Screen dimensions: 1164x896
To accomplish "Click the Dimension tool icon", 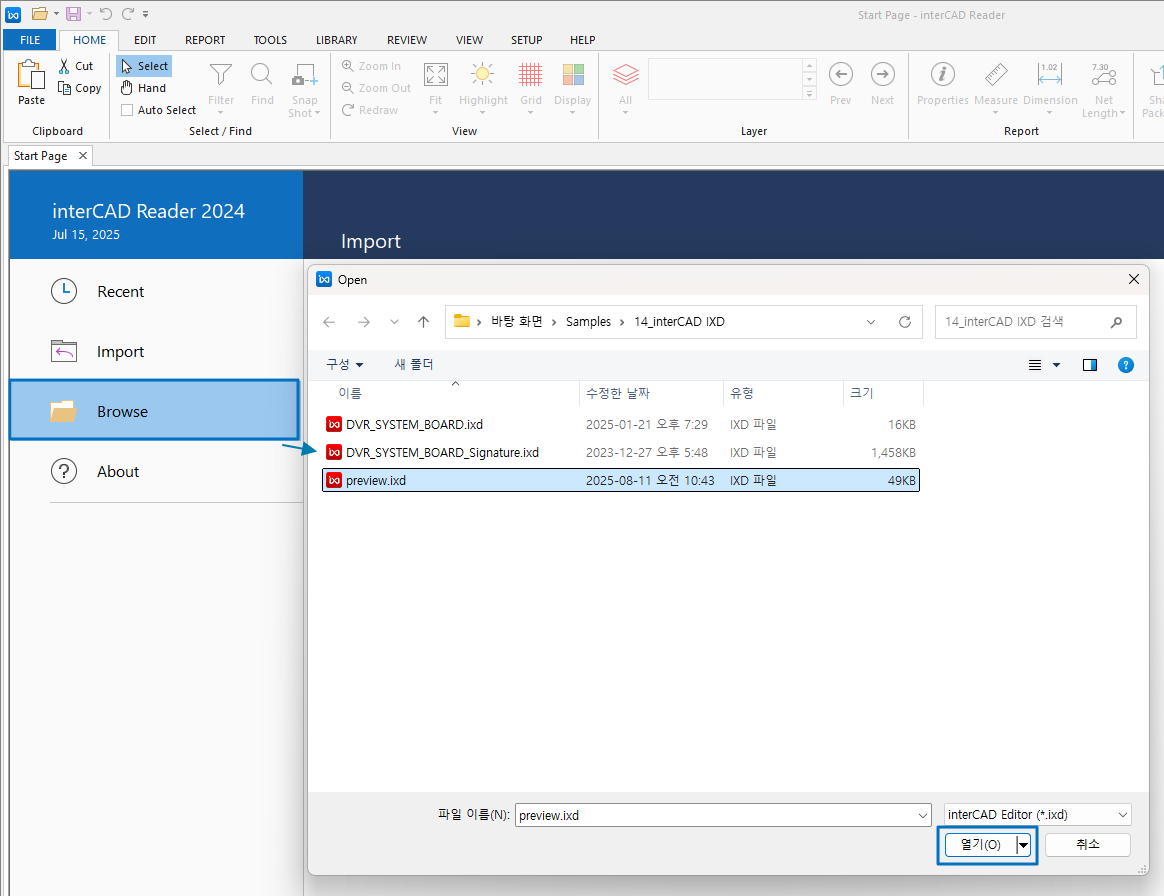I will [x=1050, y=74].
